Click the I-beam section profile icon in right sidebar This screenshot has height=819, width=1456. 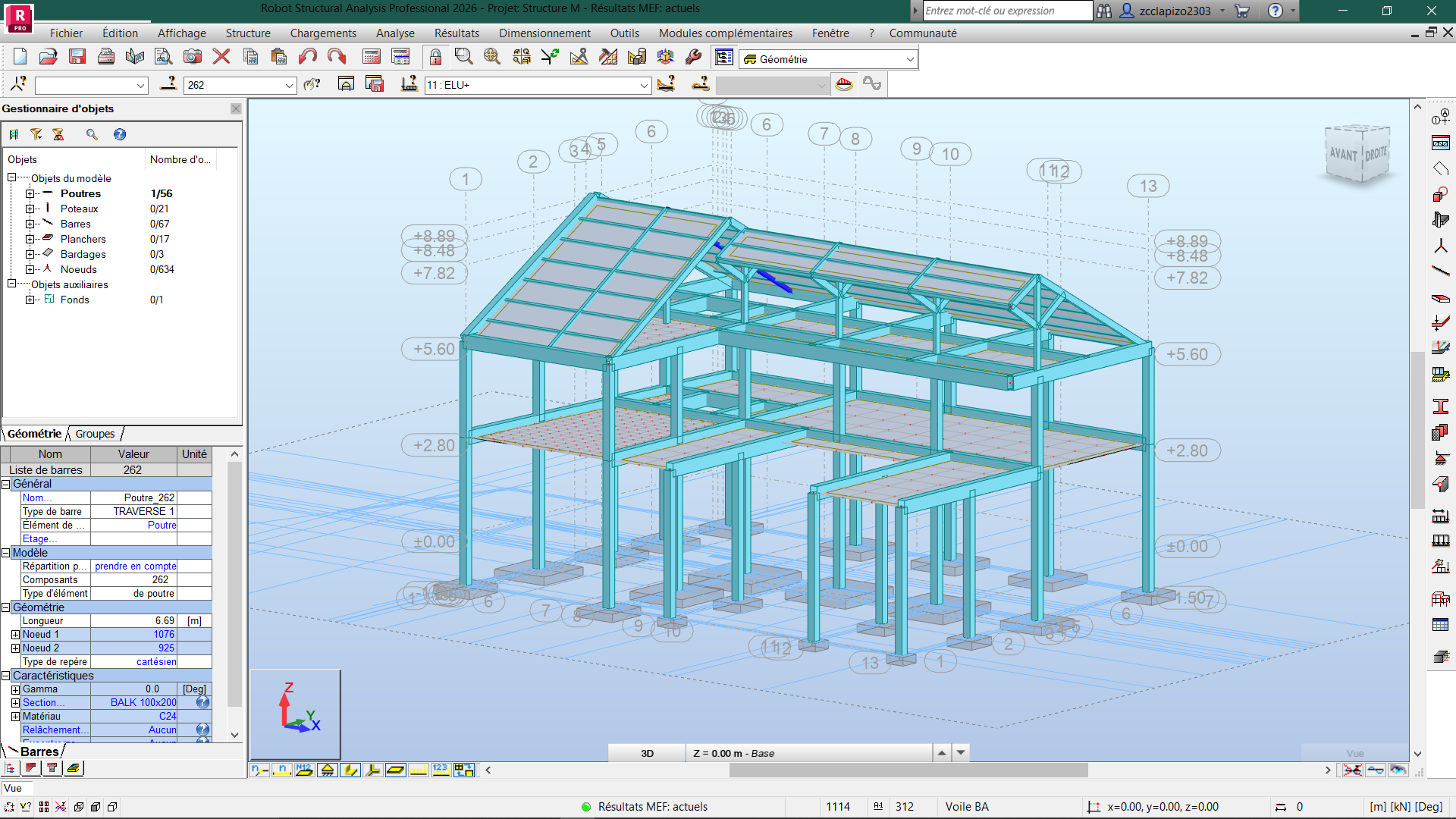tap(1441, 406)
